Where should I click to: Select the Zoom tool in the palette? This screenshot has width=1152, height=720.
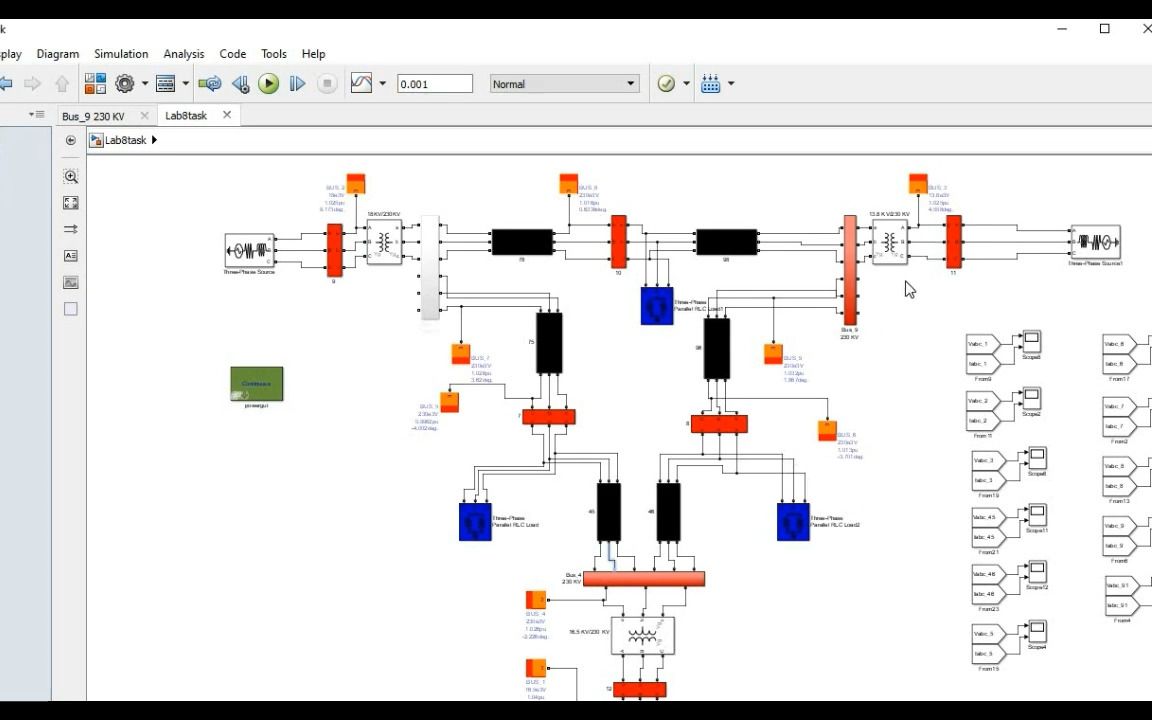(70, 176)
